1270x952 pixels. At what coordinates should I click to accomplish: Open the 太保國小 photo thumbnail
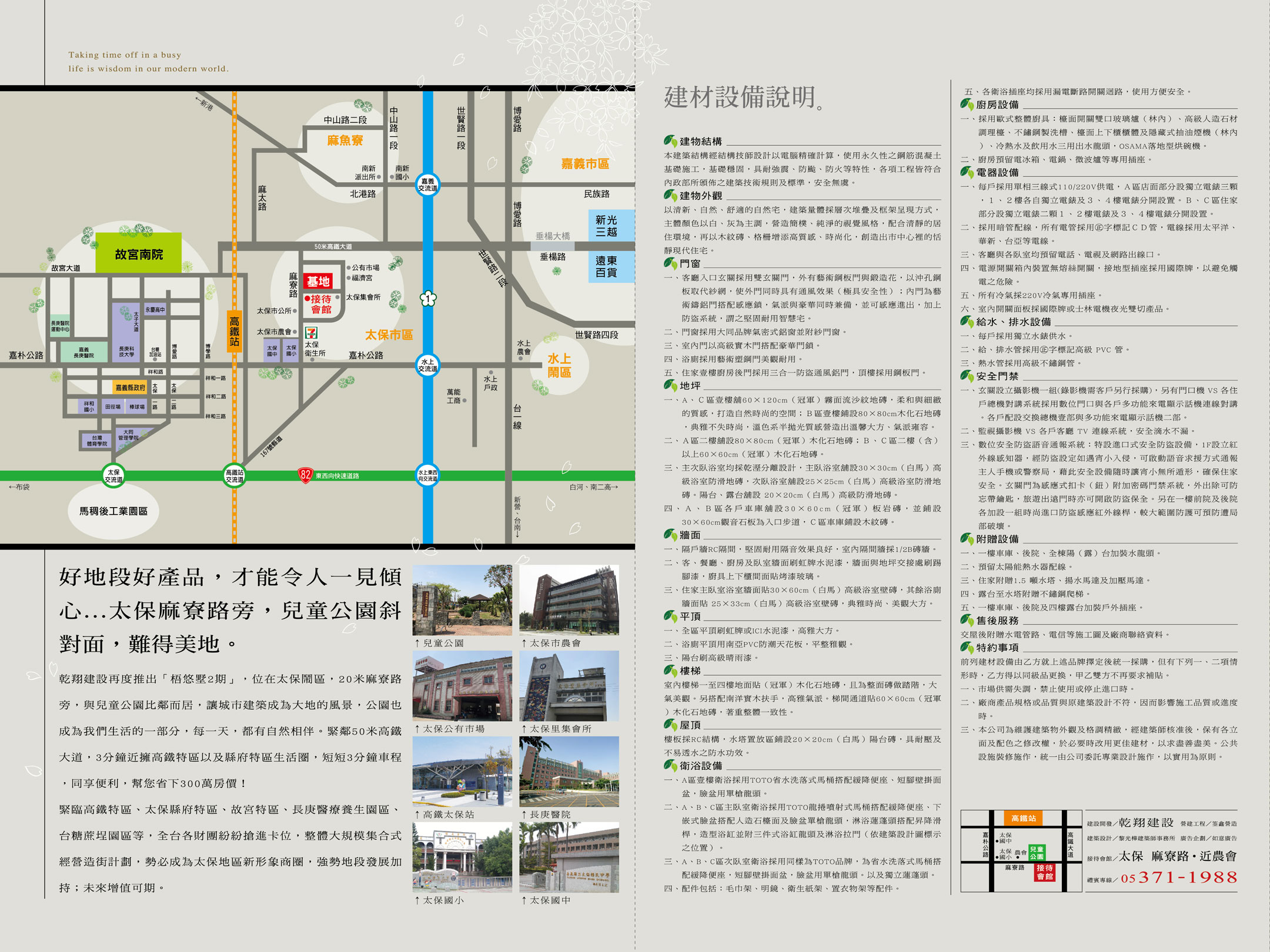tap(462, 857)
